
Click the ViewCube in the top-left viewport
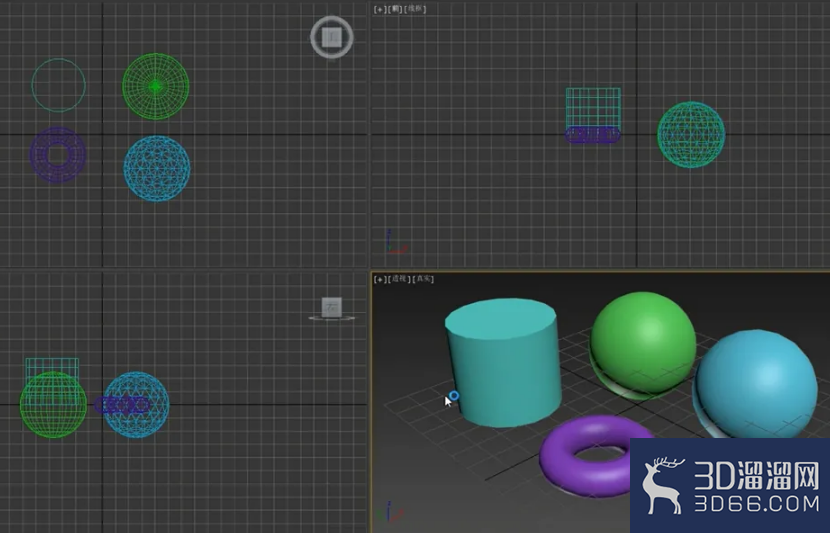tap(332, 37)
